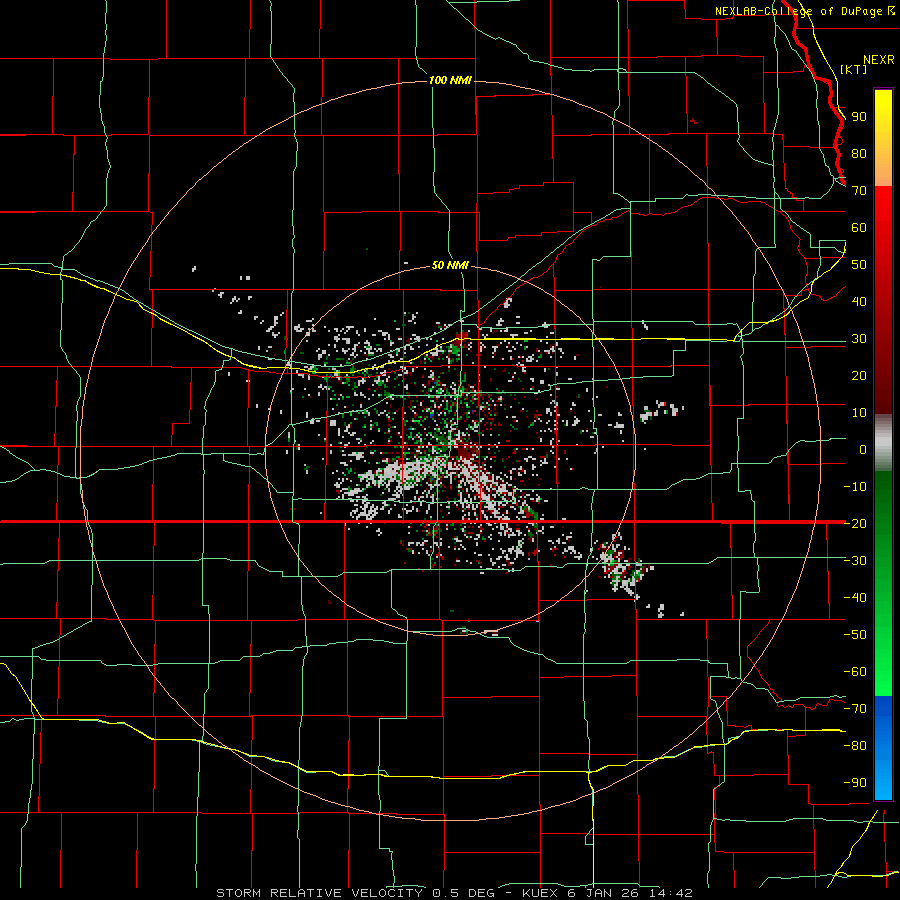Screen dimensions: 900x900
Task: Click the "[KT]" units label
Action: click(854, 69)
